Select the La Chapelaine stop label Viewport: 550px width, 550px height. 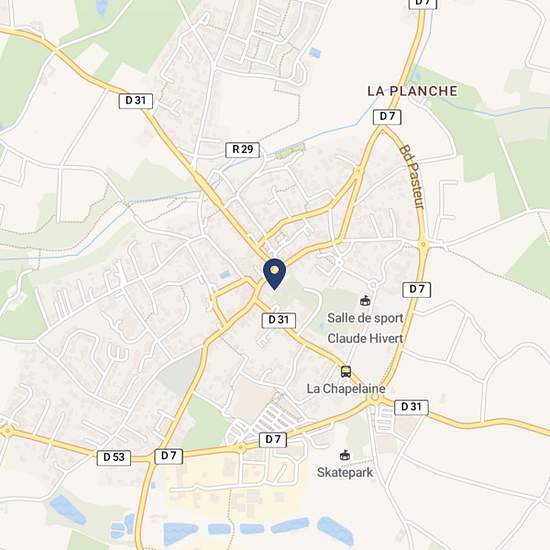pyautogui.click(x=346, y=389)
